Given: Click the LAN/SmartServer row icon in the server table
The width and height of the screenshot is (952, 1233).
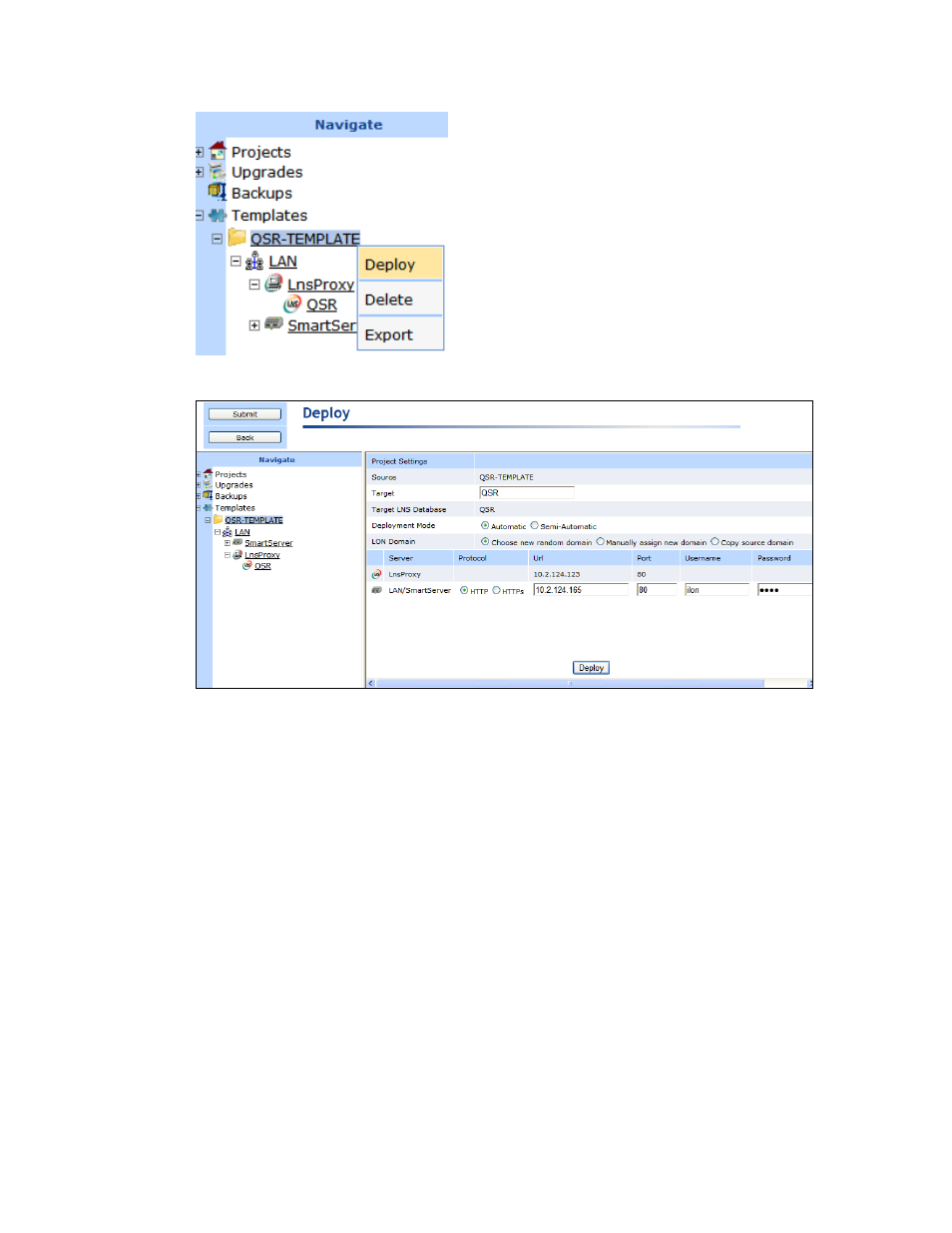Looking at the screenshot, I should [x=376, y=590].
